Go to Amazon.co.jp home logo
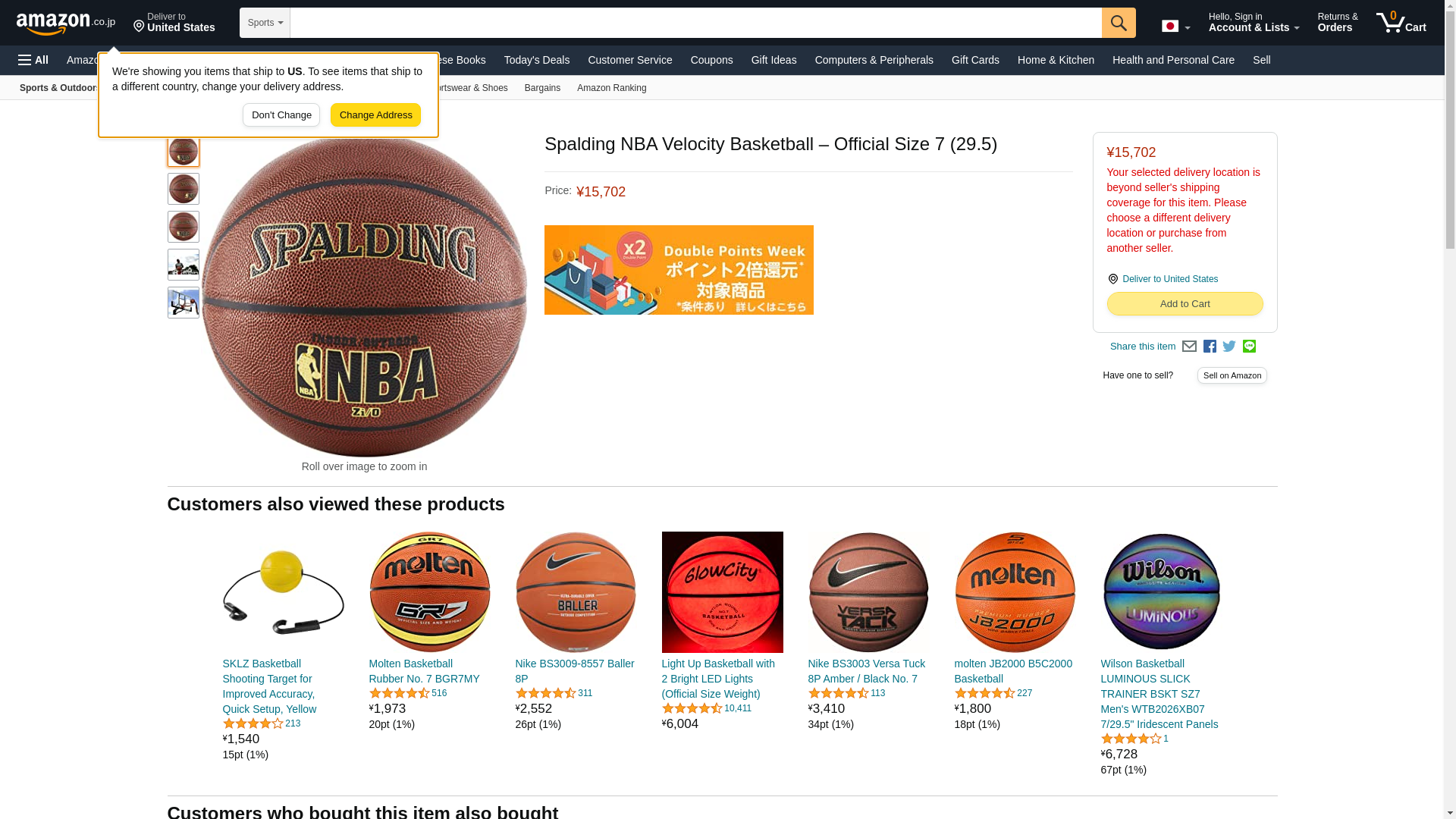 (66, 23)
